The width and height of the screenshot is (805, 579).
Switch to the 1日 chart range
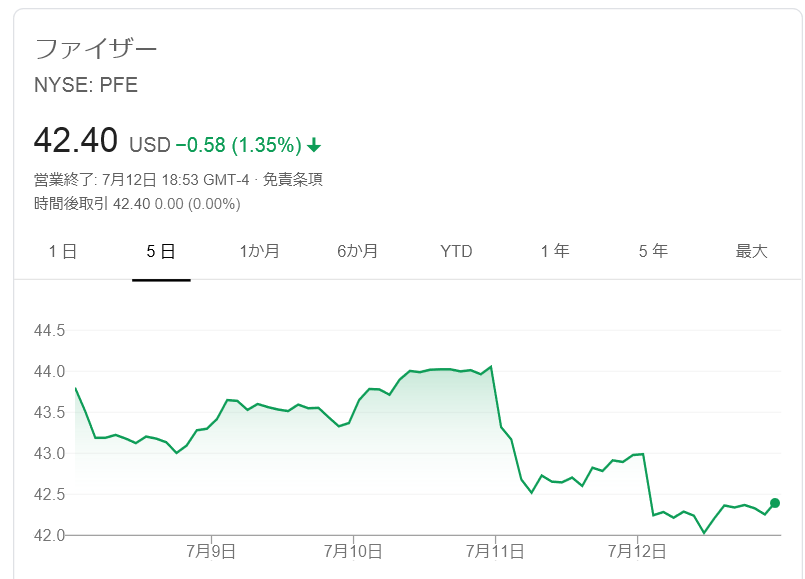(x=62, y=251)
